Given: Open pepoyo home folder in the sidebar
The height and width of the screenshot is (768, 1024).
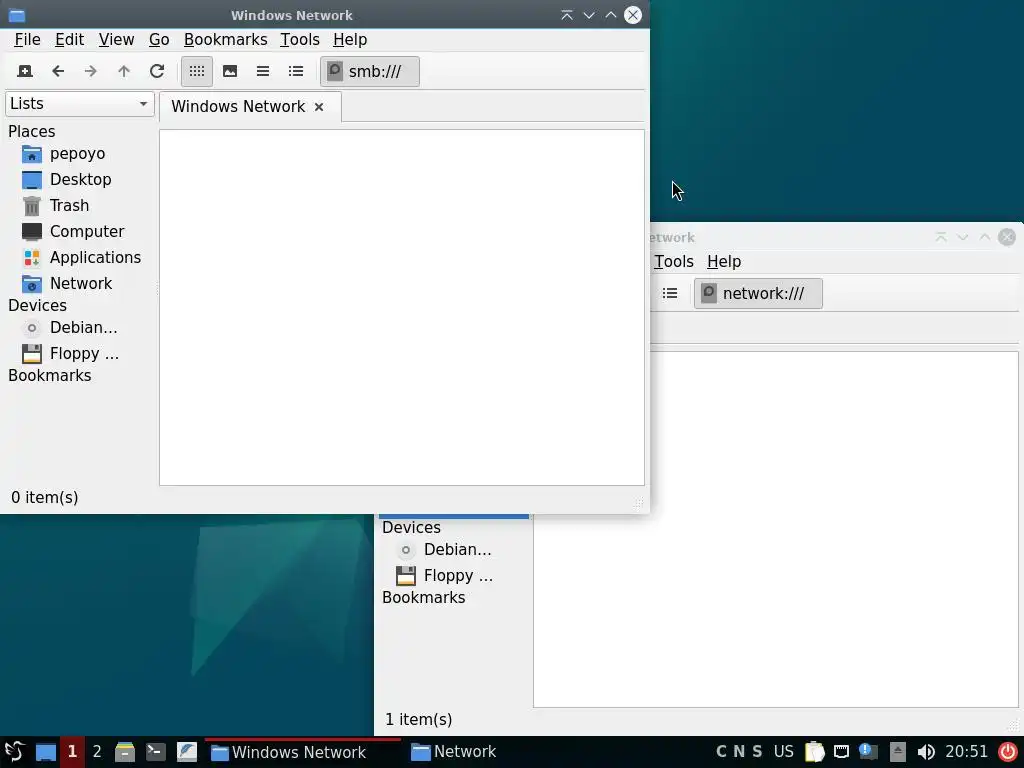Looking at the screenshot, I should coord(78,154).
